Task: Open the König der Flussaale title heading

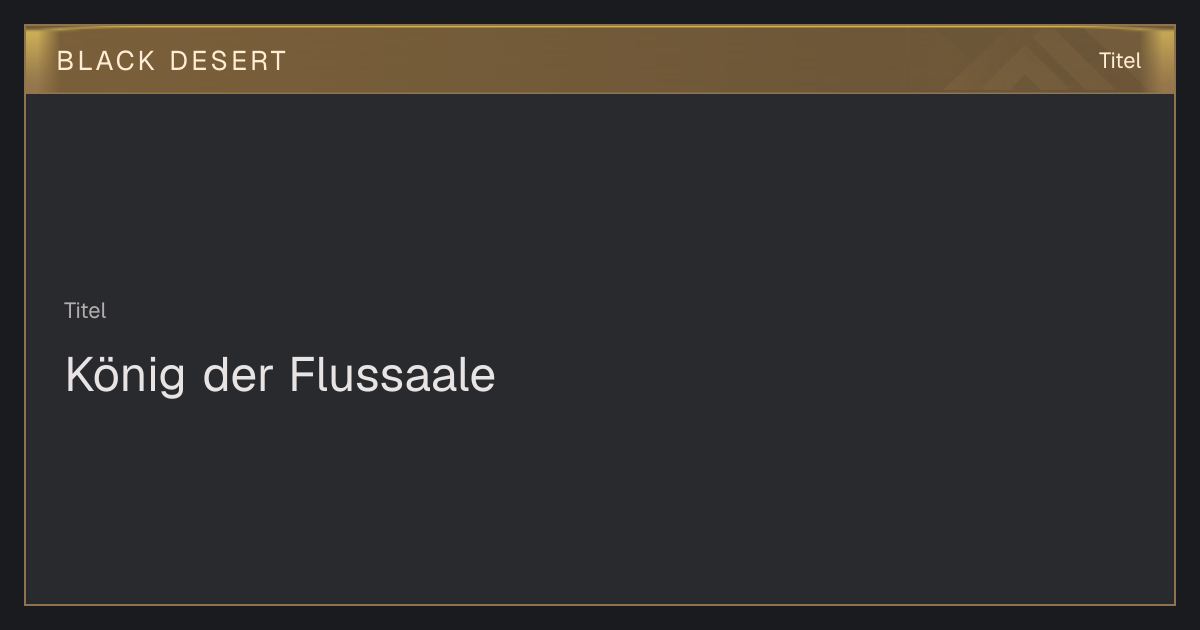Action: pos(280,376)
